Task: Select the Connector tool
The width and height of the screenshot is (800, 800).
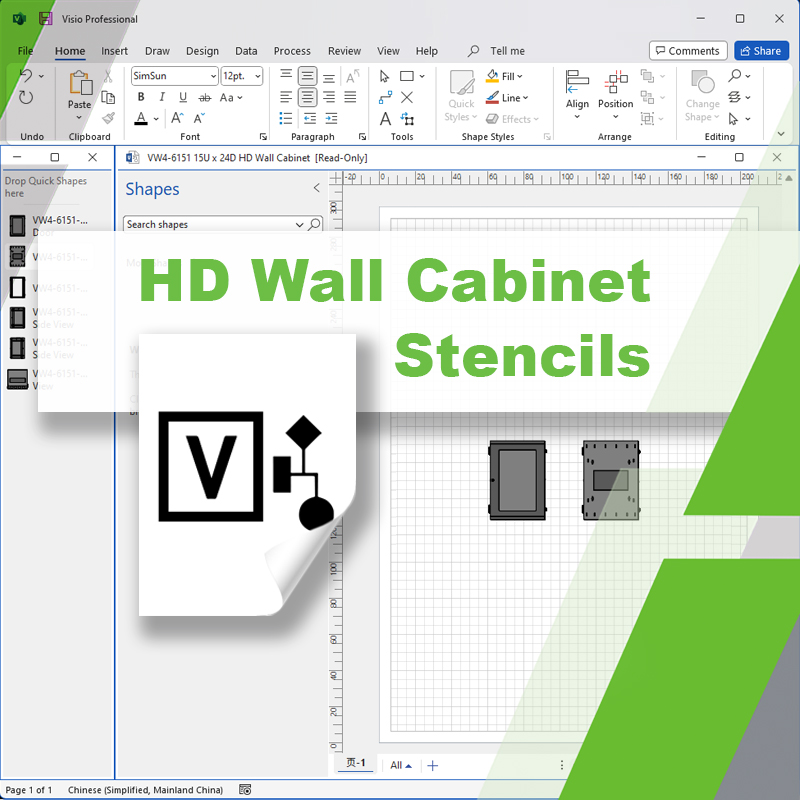Action: 384,97
